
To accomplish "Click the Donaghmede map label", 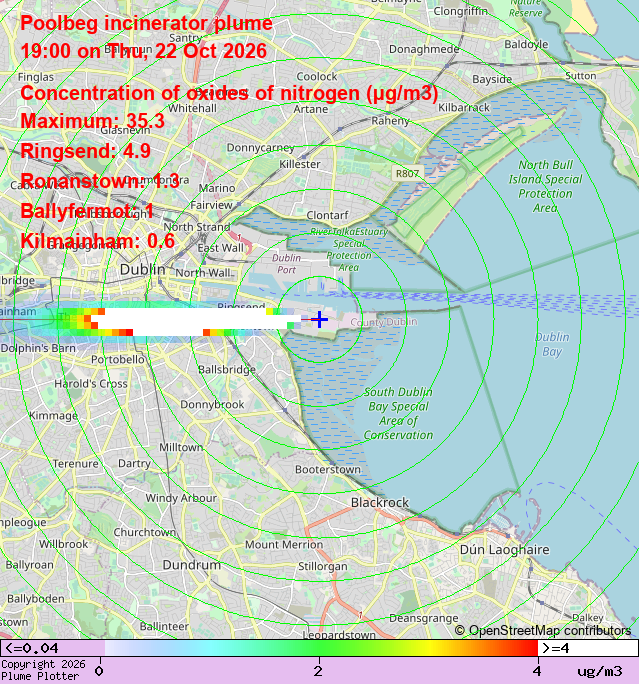I will pos(424,49).
